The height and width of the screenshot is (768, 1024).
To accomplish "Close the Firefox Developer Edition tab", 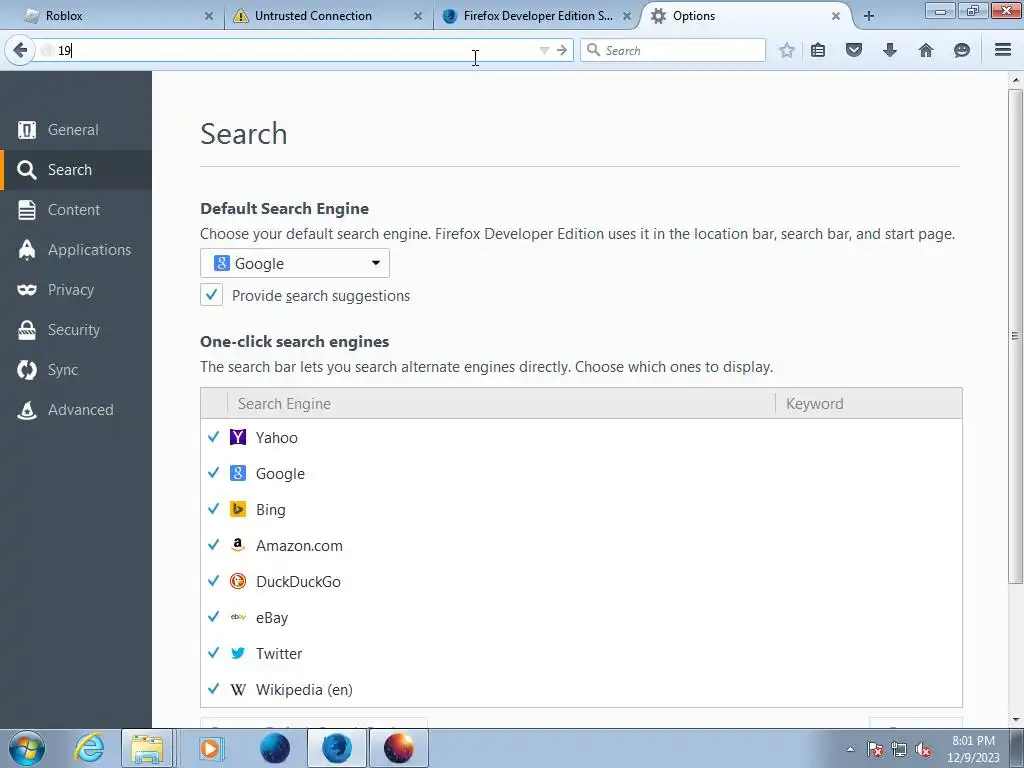I will tap(627, 16).
